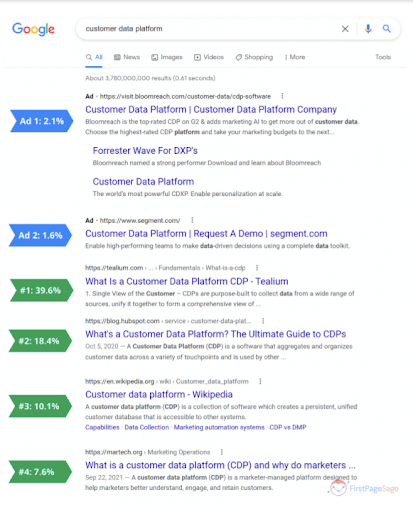Switch to the Videos tab
413x512 pixels.
pyautogui.click(x=209, y=57)
